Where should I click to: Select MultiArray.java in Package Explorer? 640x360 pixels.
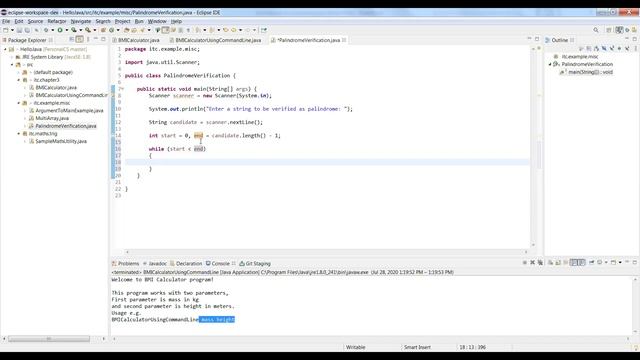coord(51,118)
